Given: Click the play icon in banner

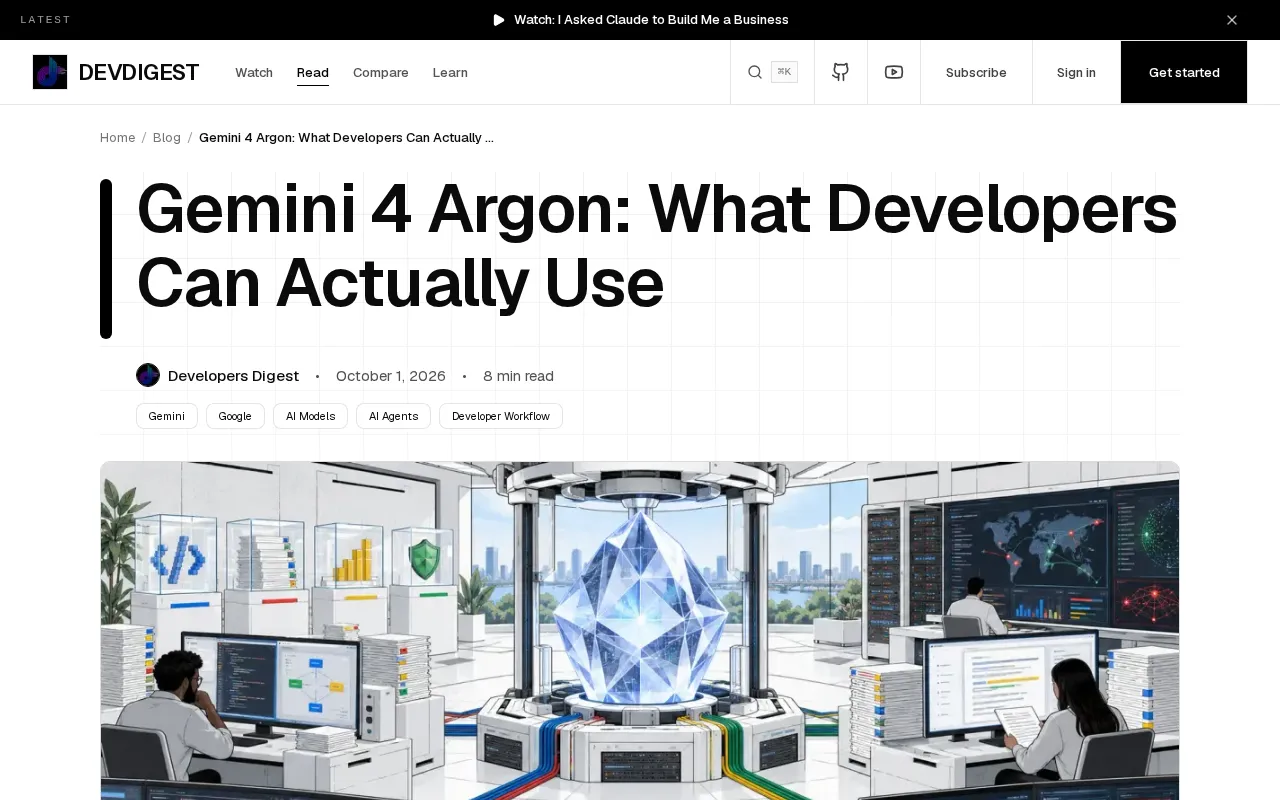Looking at the screenshot, I should (499, 20).
